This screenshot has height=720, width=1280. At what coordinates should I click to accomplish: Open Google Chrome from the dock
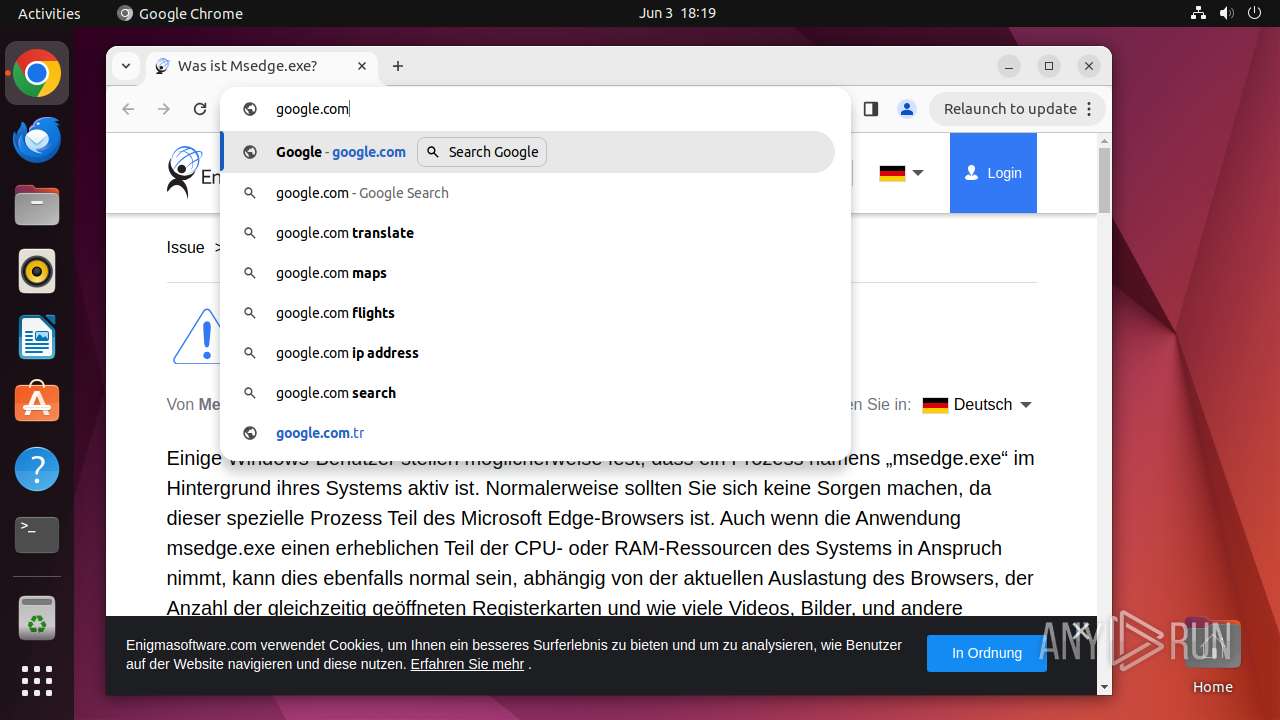coord(37,74)
